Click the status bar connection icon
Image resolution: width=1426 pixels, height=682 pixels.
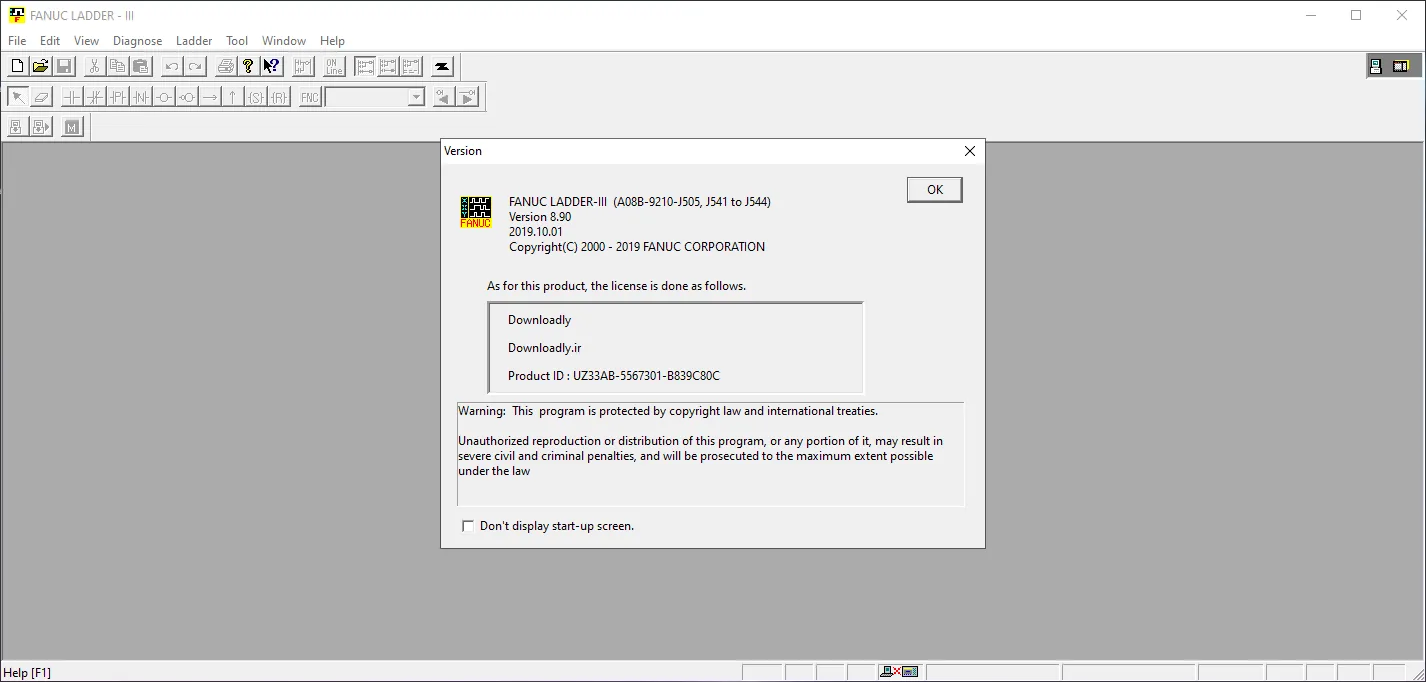pyautogui.click(x=899, y=672)
